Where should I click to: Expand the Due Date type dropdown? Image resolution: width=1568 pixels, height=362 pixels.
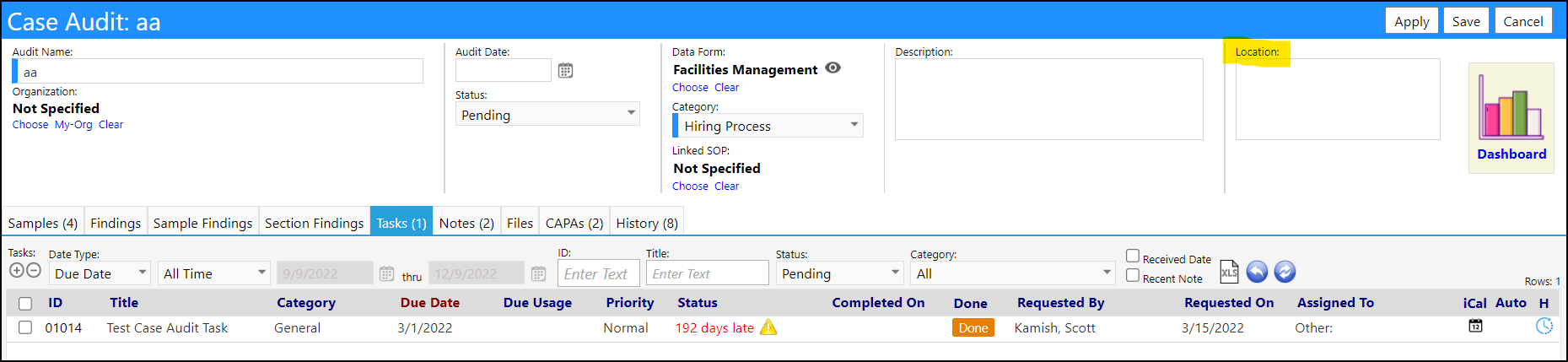point(99,273)
